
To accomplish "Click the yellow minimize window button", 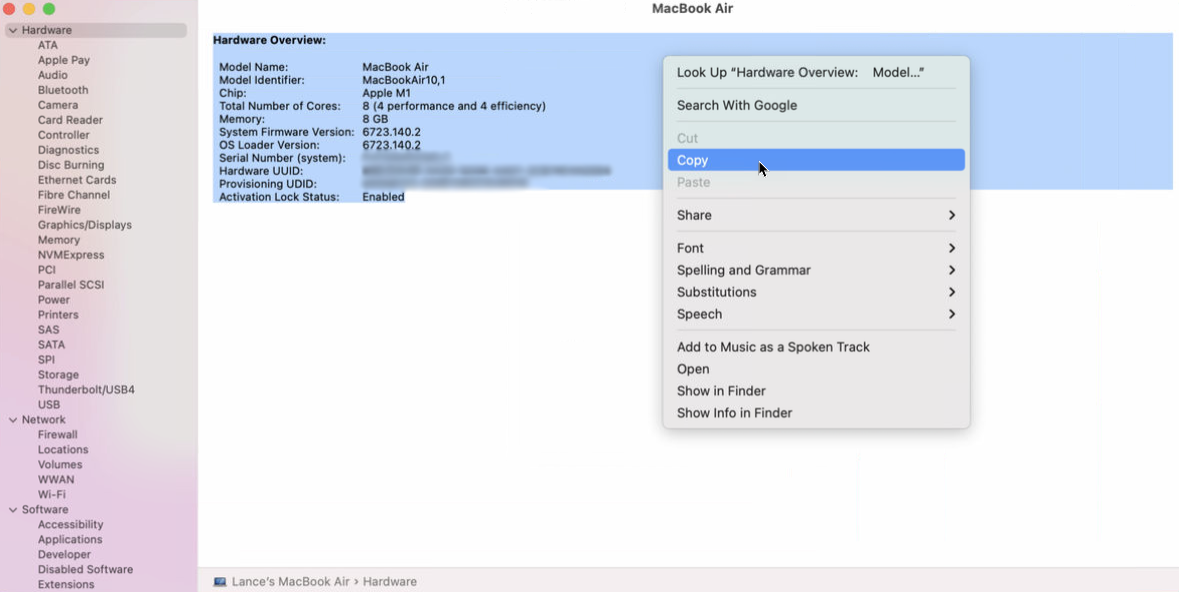I will 29,9.
